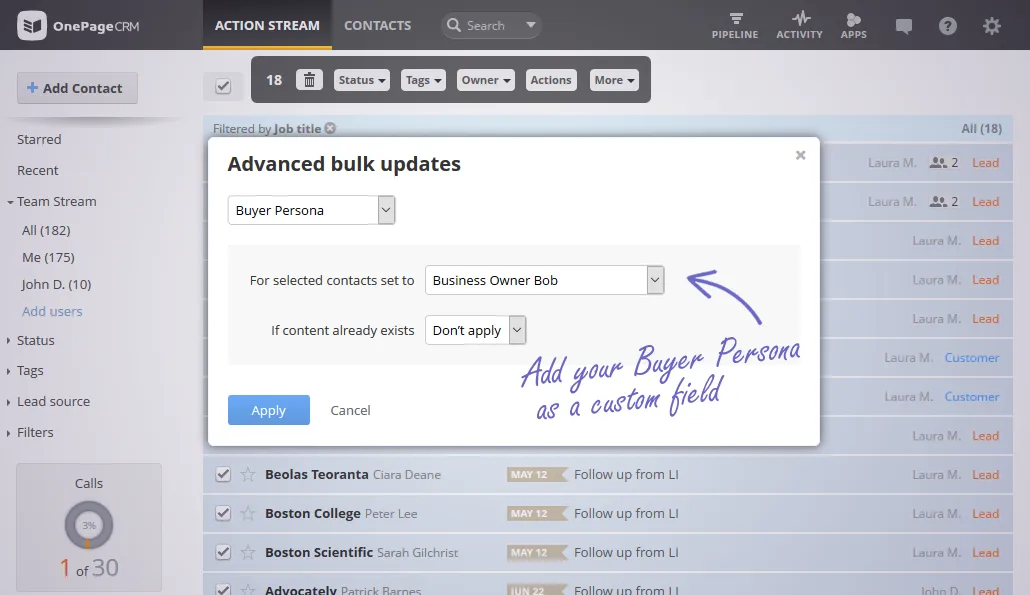Image resolution: width=1030 pixels, height=595 pixels.
Task: Star the Boston College contact
Action: click(248, 513)
